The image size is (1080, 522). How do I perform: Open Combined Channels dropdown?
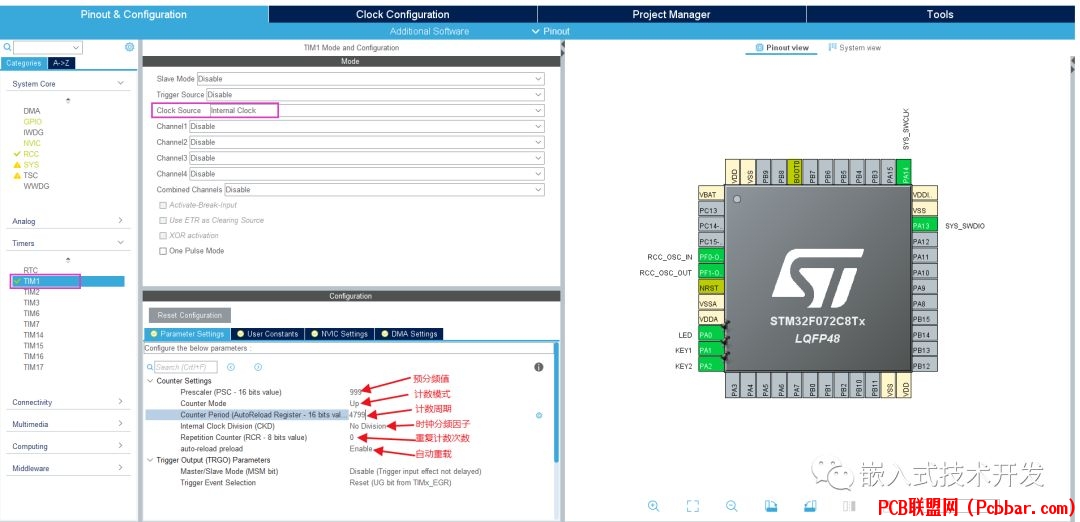point(384,189)
